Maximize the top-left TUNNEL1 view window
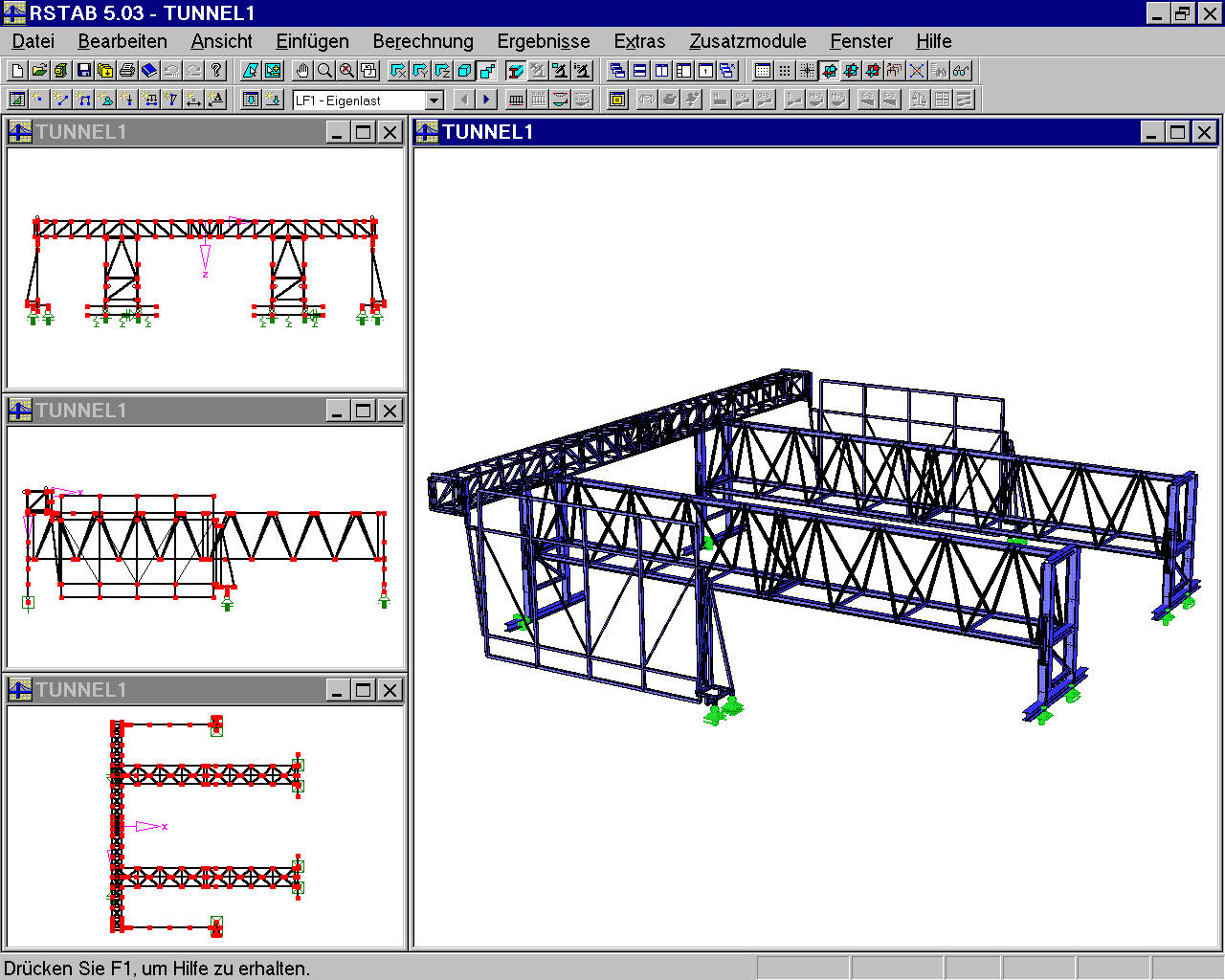Image resolution: width=1225 pixels, height=980 pixels. [363, 132]
